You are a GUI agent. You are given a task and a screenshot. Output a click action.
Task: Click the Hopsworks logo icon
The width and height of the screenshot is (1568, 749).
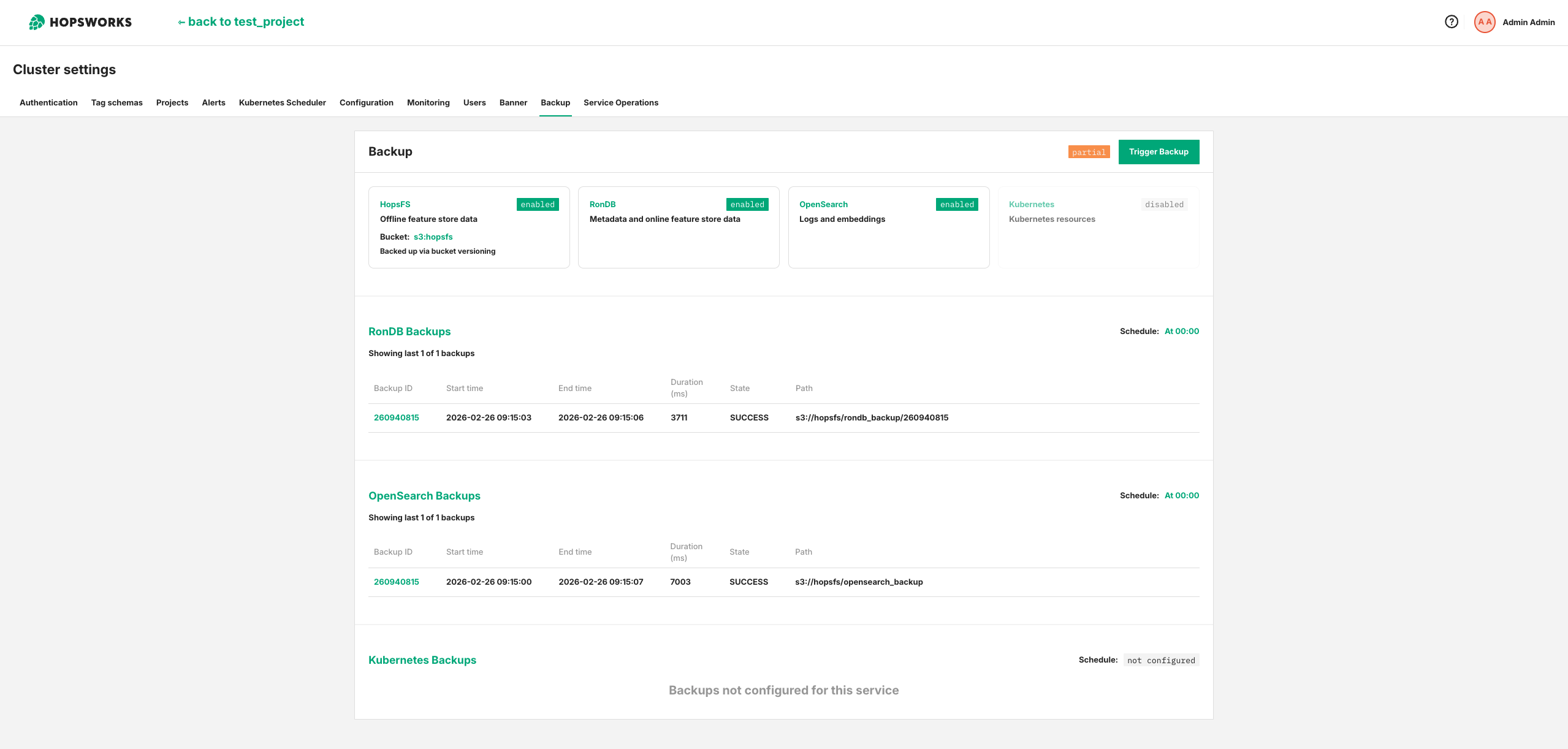coord(37,22)
